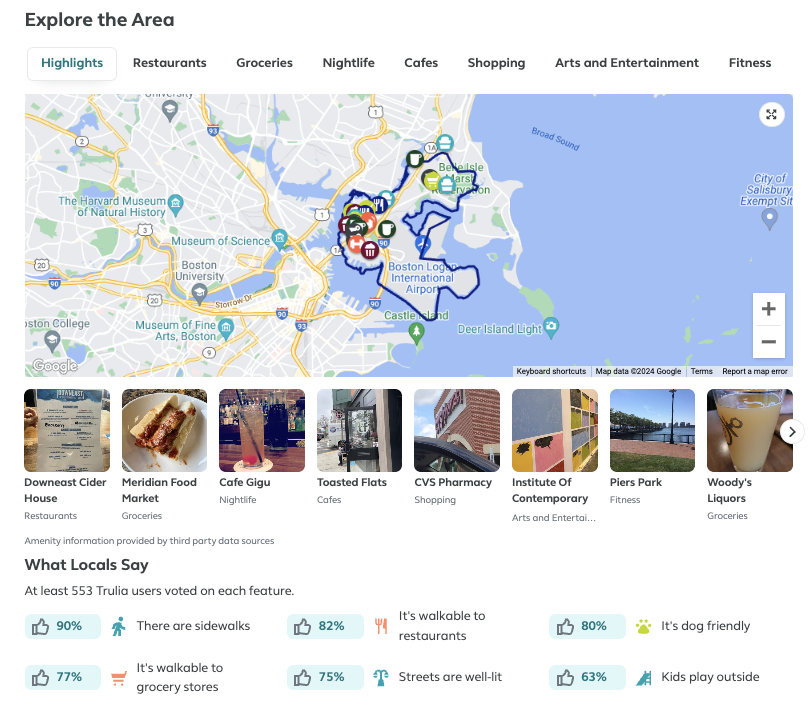Switch to the Restaurants tab
This screenshot has width=809, height=714.
point(169,63)
